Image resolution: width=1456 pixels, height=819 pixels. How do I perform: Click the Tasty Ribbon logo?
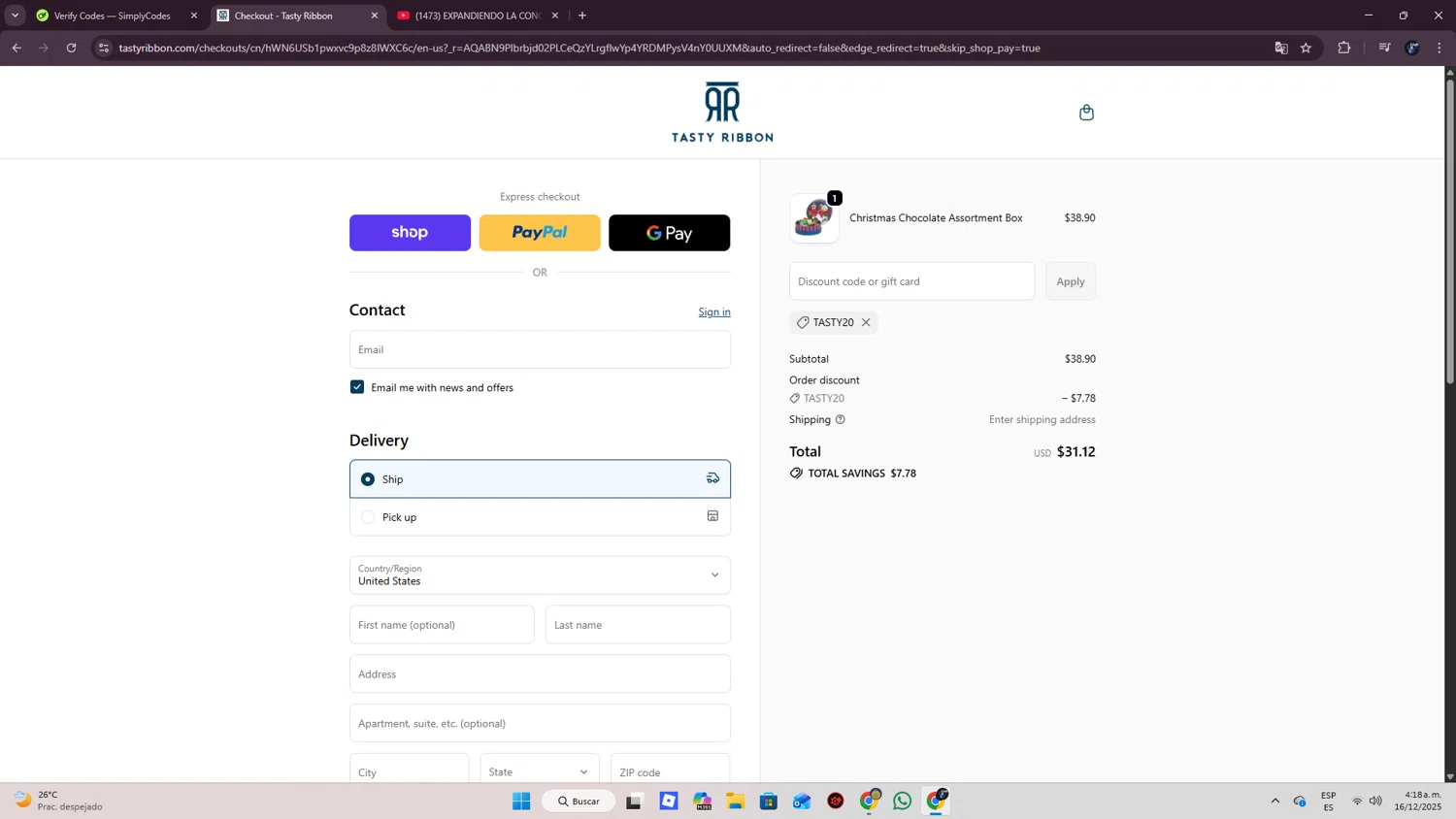(722, 112)
